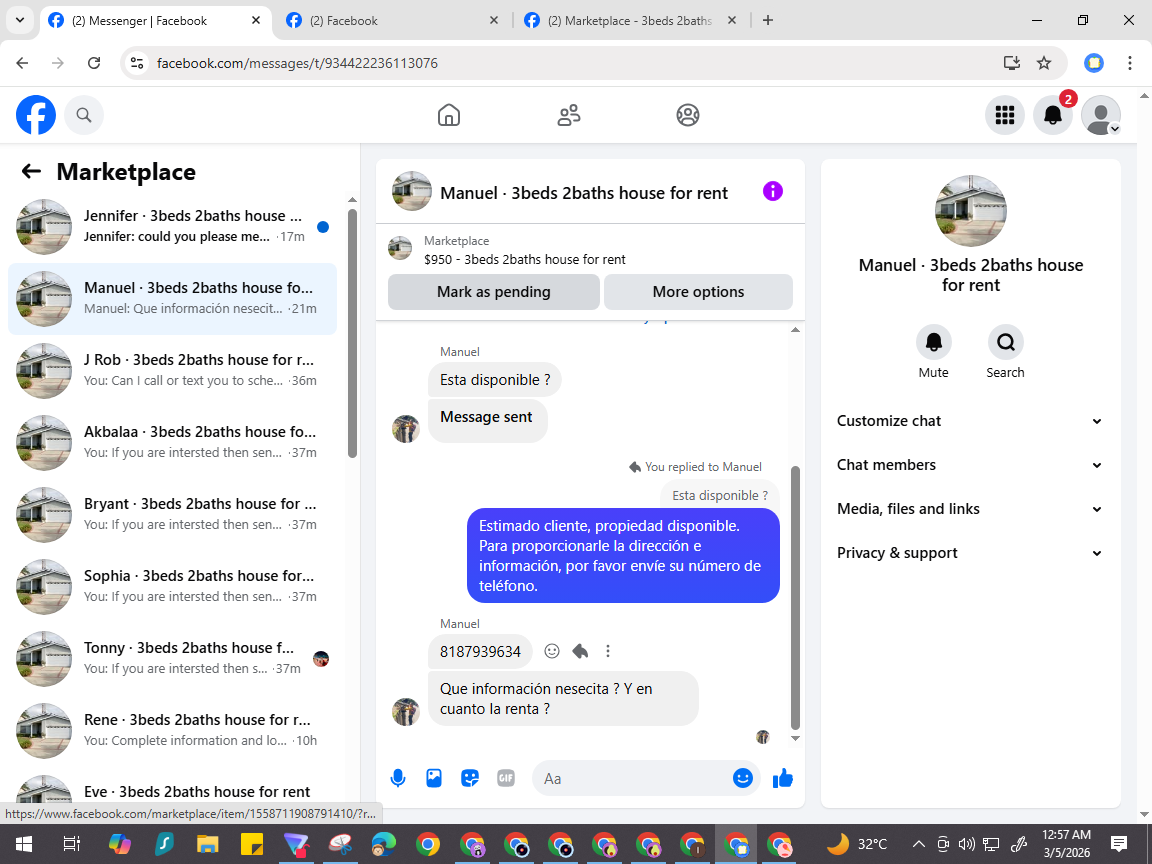
Task: Click the back arrow beside Marketplace heading
Action: [x=31, y=171]
